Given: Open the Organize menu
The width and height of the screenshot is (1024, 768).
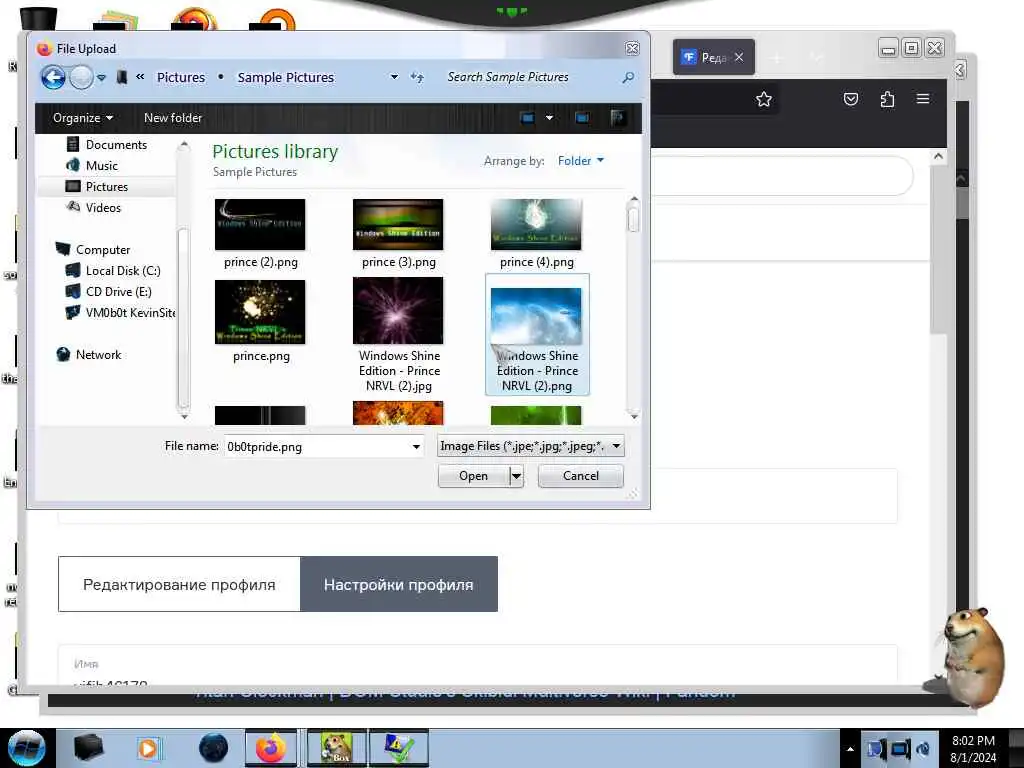Looking at the screenshot, I should [x=83, y=118].
